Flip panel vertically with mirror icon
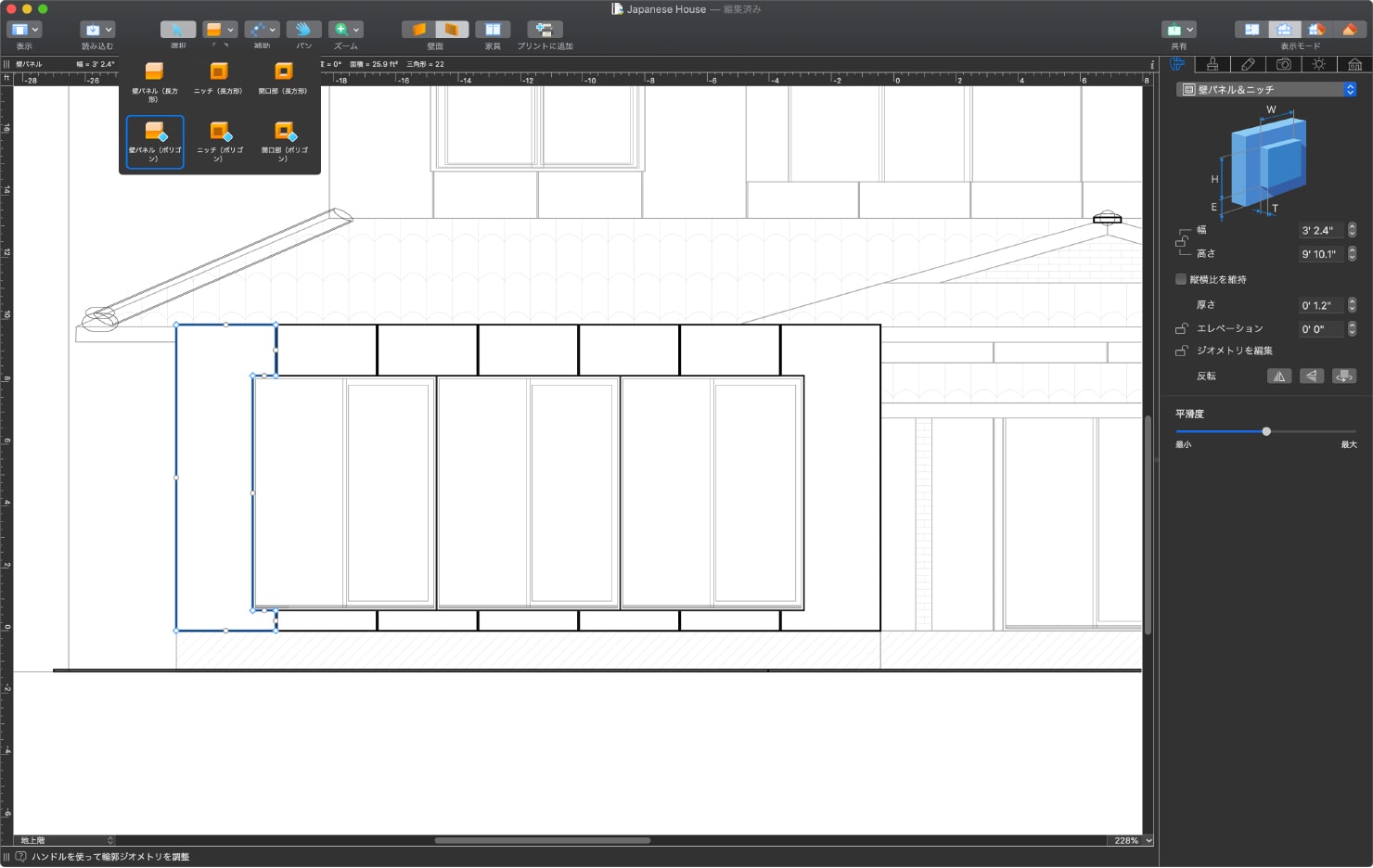The width and height of the screenshot is (1373, 868). (x=1312, y=376)
